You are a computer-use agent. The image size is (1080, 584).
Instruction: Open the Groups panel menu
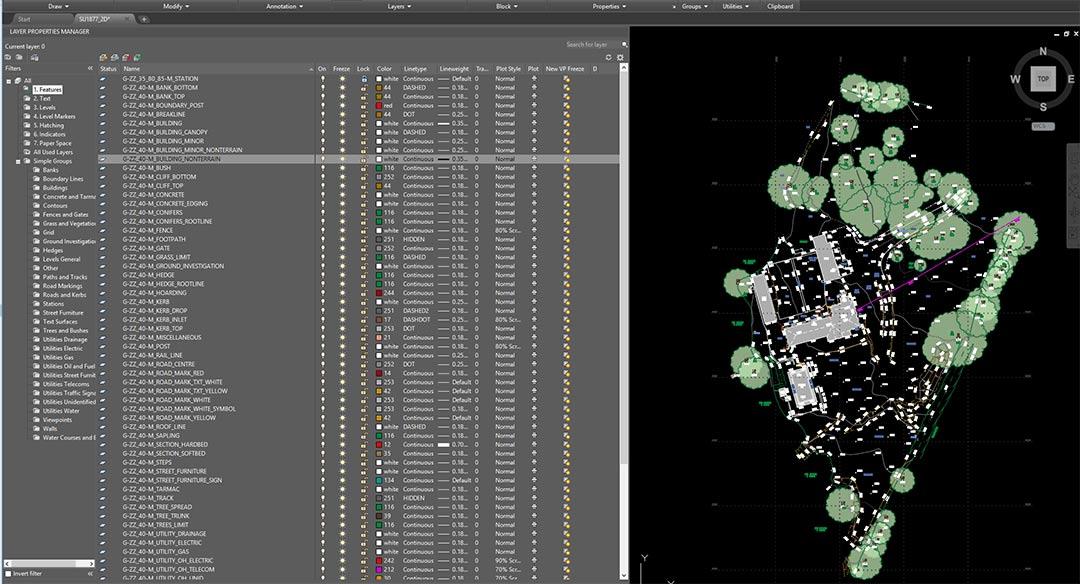tap(694, 6)
